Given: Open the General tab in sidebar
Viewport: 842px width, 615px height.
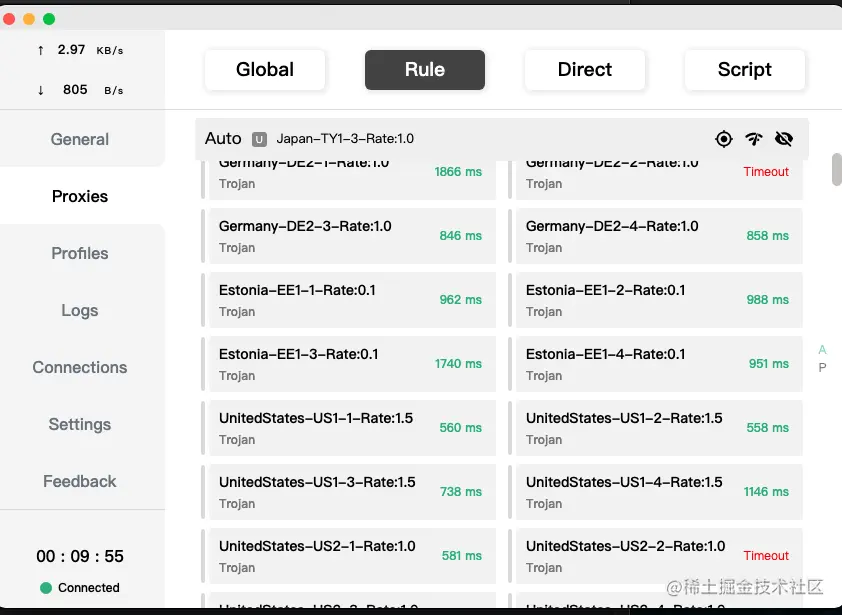Looking at the screenshot, I should 80,139.
